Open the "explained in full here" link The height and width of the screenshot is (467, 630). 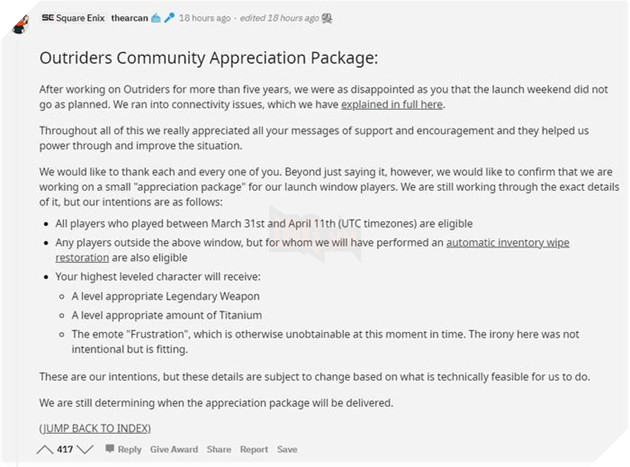pyautogui.click(x=391, y=104)
